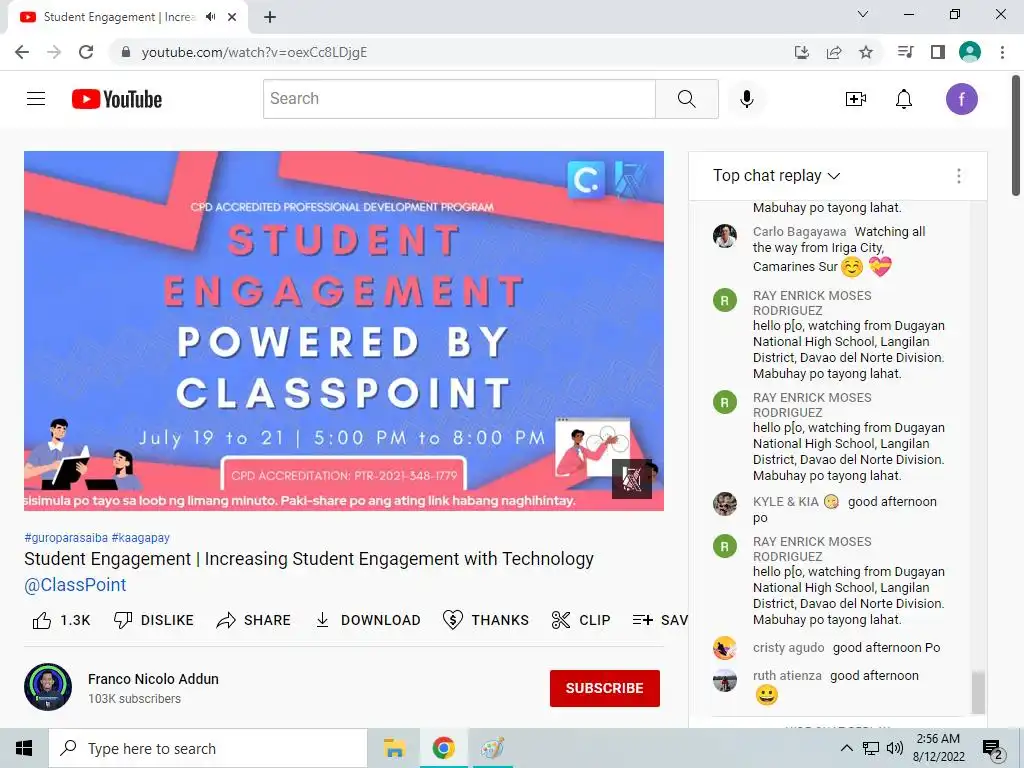Image resolution: width=1024 pixels, height=768 pixels.
Task: Open the Windows Start menu
Action: click(24, 748)
